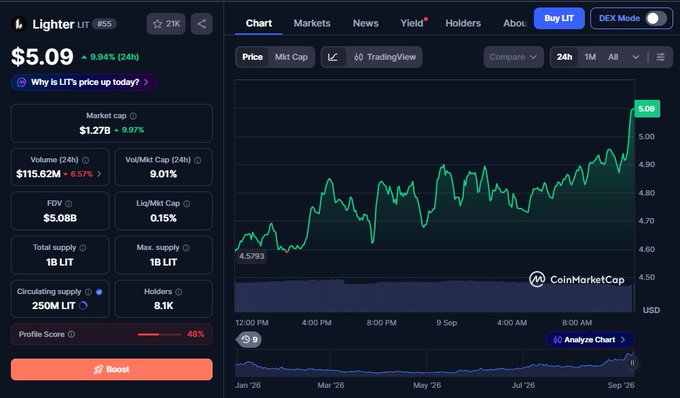Click the 9.01% Vol/Mkt Cap value
This screenshot has height=398, width=680.
163,174
